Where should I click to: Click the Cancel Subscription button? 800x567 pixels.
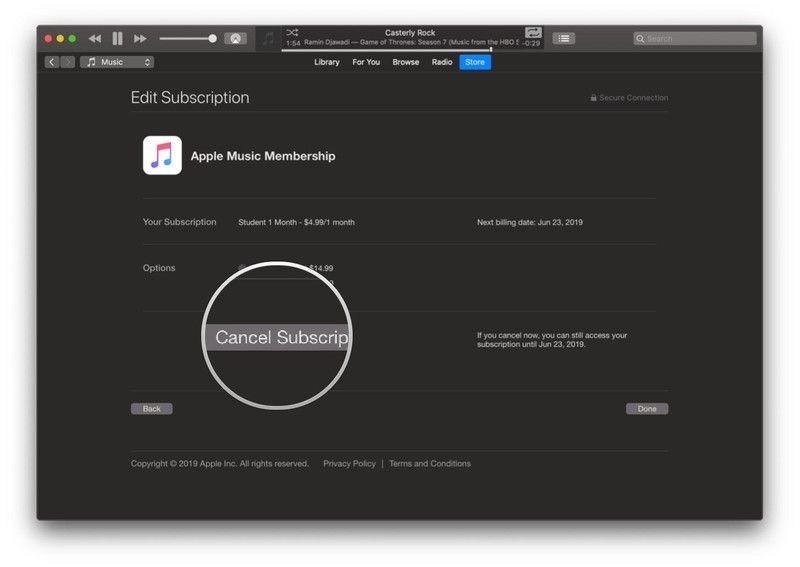278,337
